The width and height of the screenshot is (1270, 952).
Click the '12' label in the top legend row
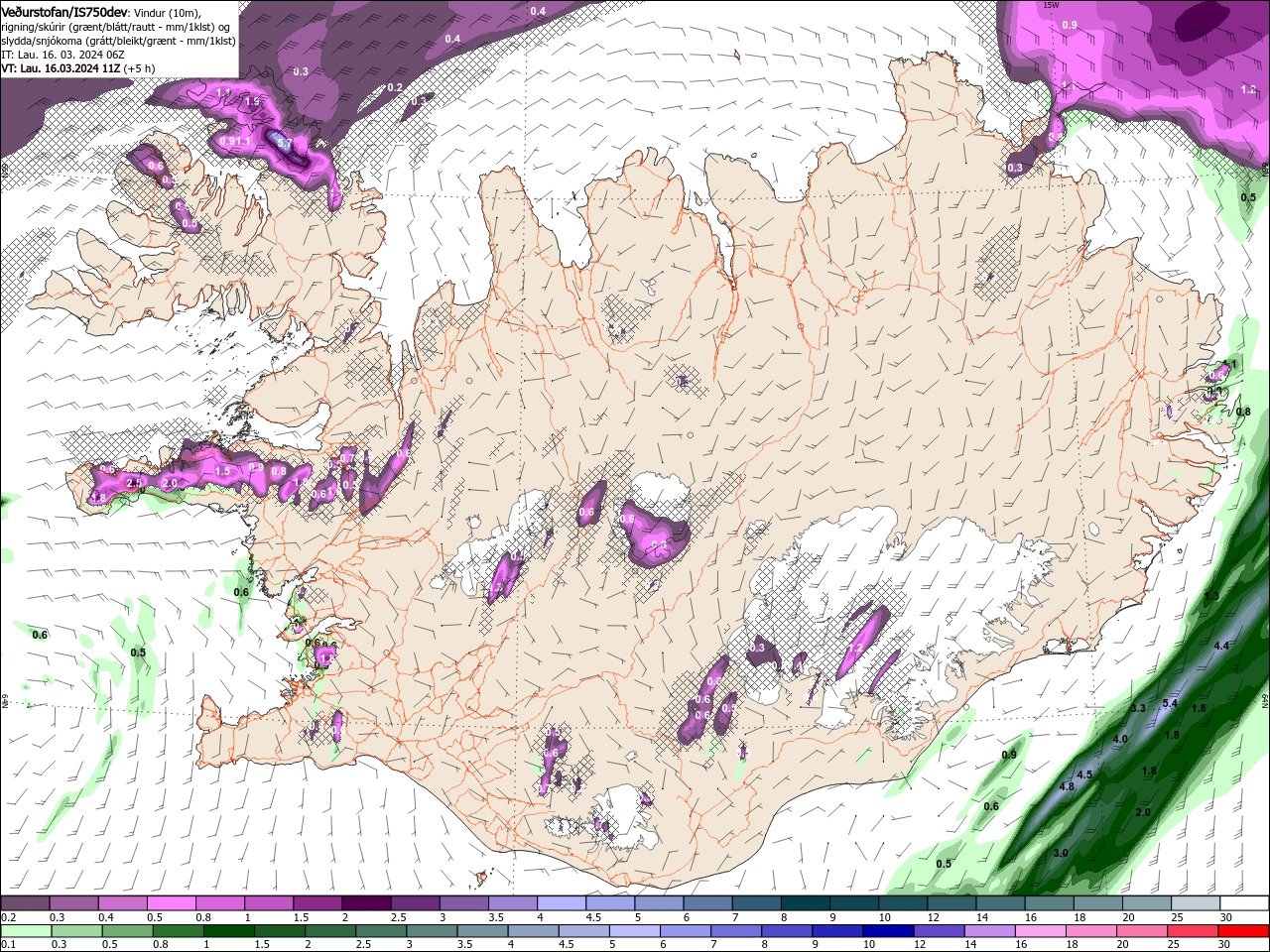934,917
